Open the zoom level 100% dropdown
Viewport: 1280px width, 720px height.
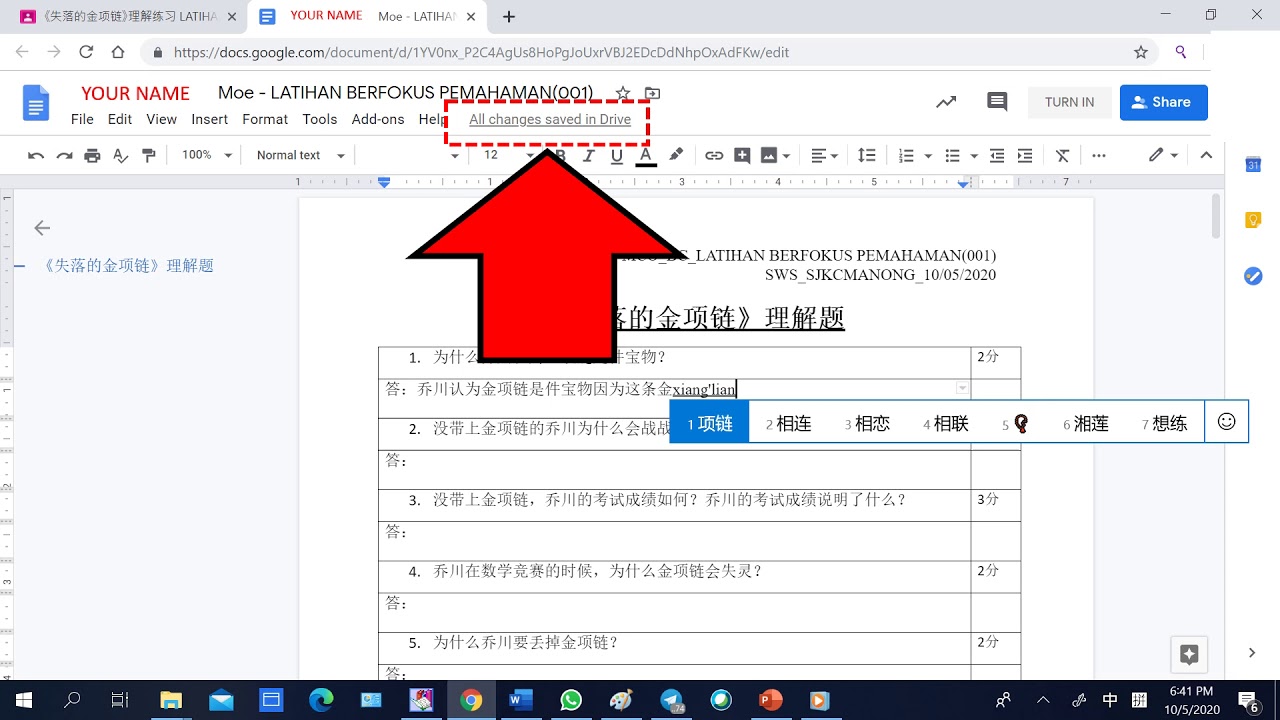(207, 155)
